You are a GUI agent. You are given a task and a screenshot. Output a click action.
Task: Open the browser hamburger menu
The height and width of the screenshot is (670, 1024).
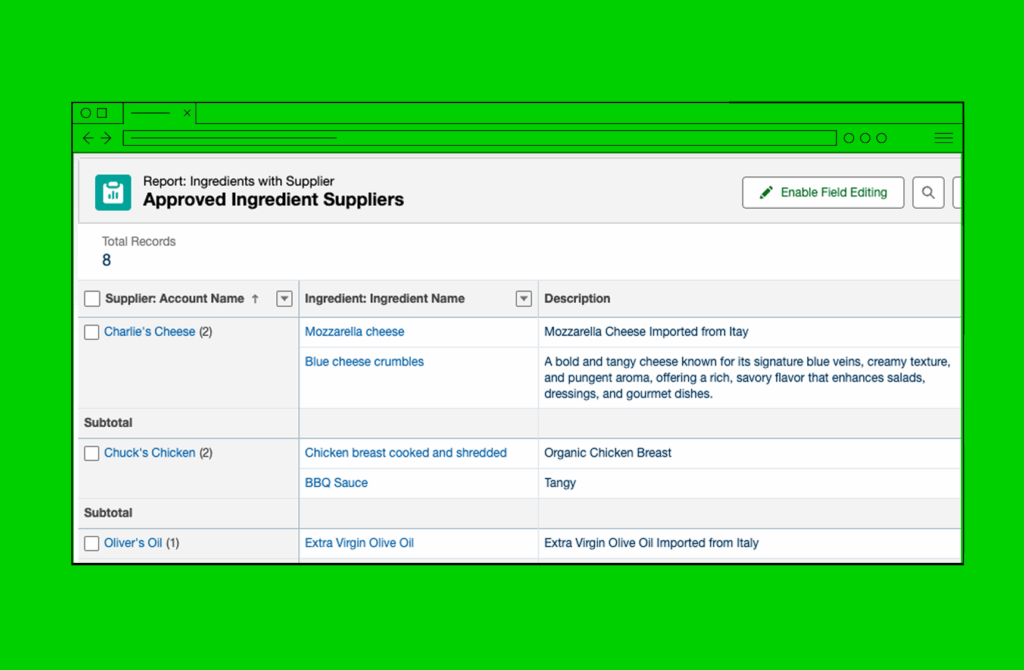pos(943,138)
